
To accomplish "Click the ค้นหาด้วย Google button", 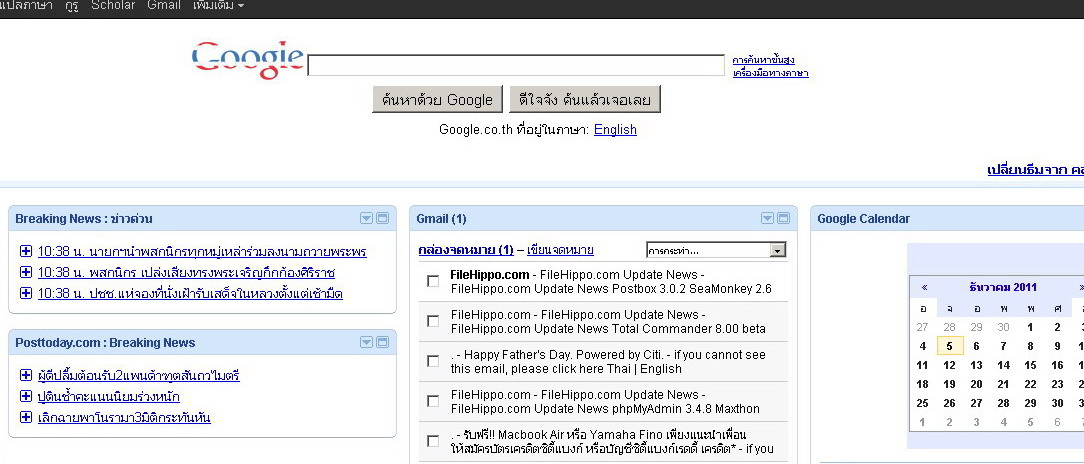I will [x=438, y=100].
